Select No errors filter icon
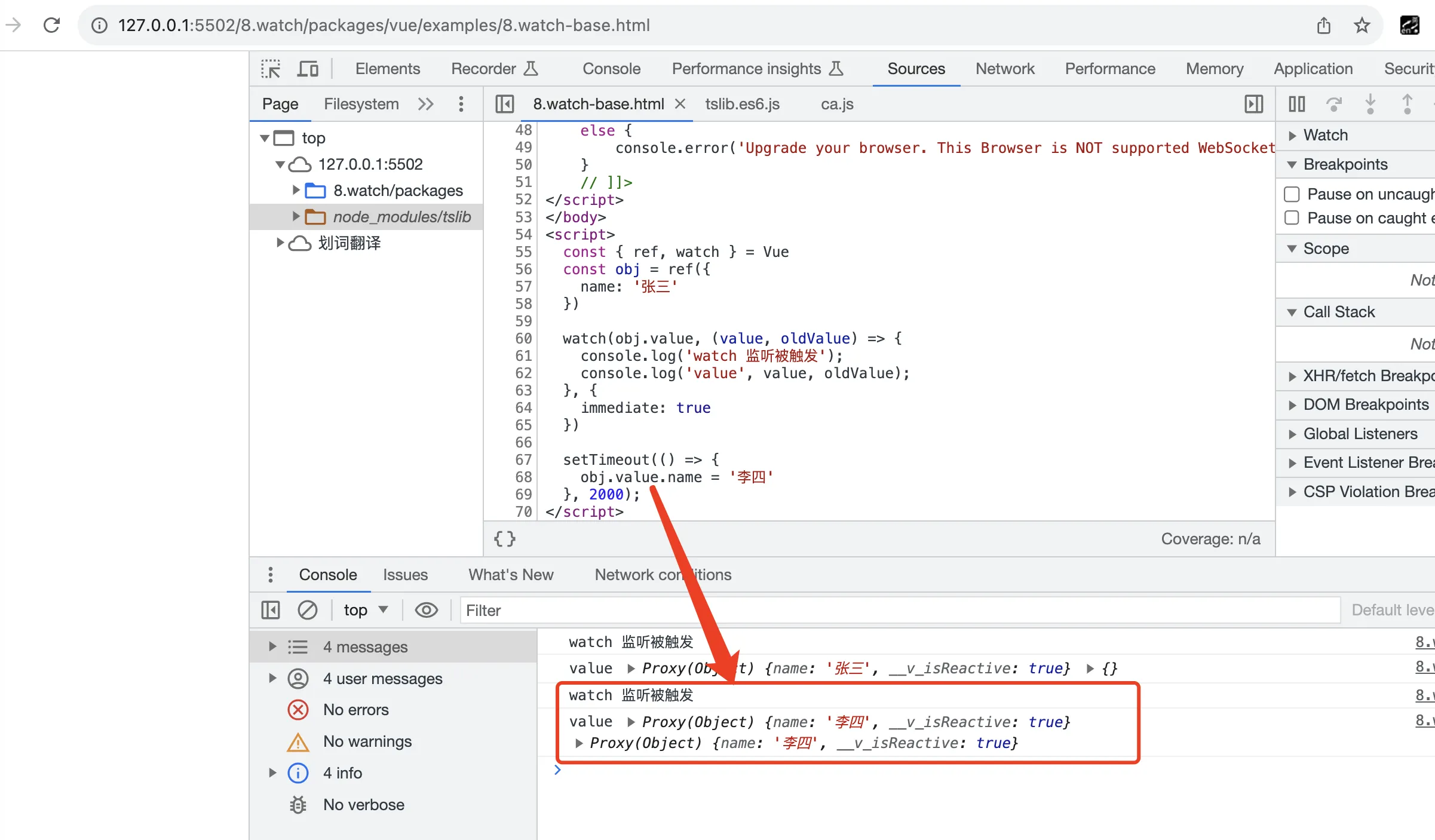This screenshot has width=1435, height=840. click(298, 710)
